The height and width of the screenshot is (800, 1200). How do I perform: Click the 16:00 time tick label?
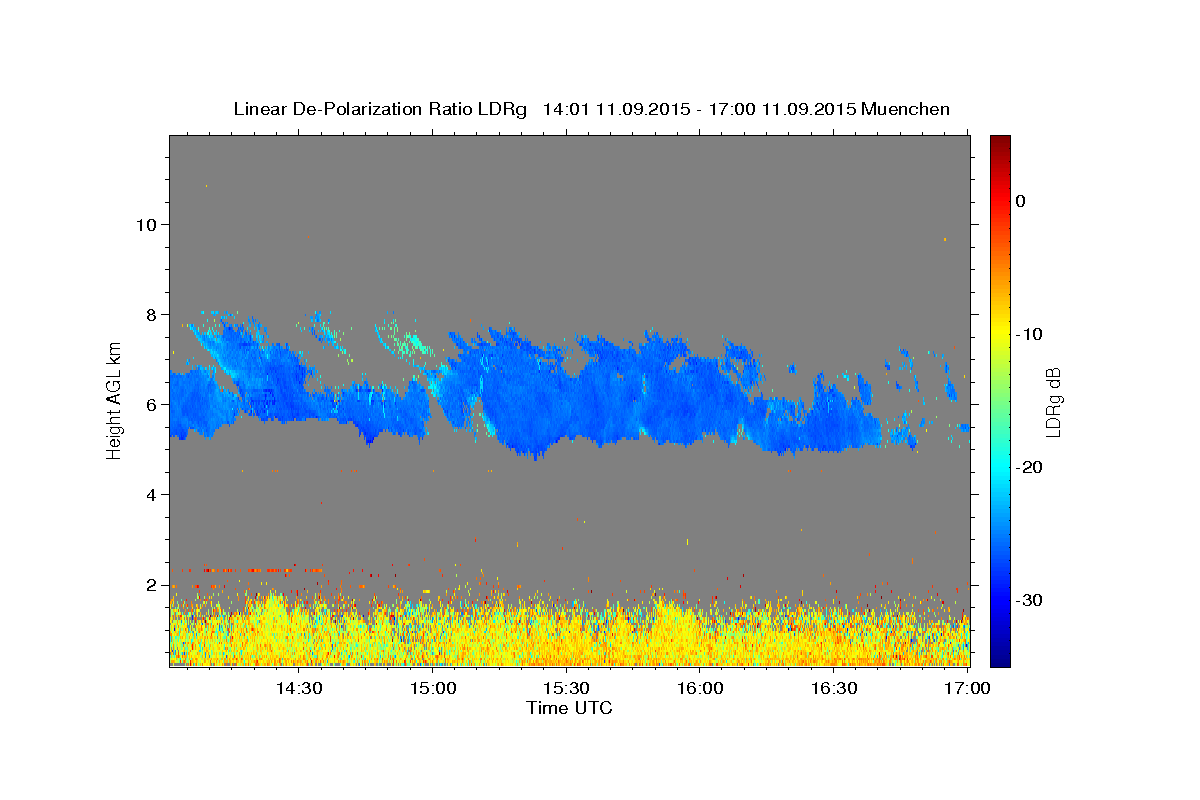tap(700, 689)
